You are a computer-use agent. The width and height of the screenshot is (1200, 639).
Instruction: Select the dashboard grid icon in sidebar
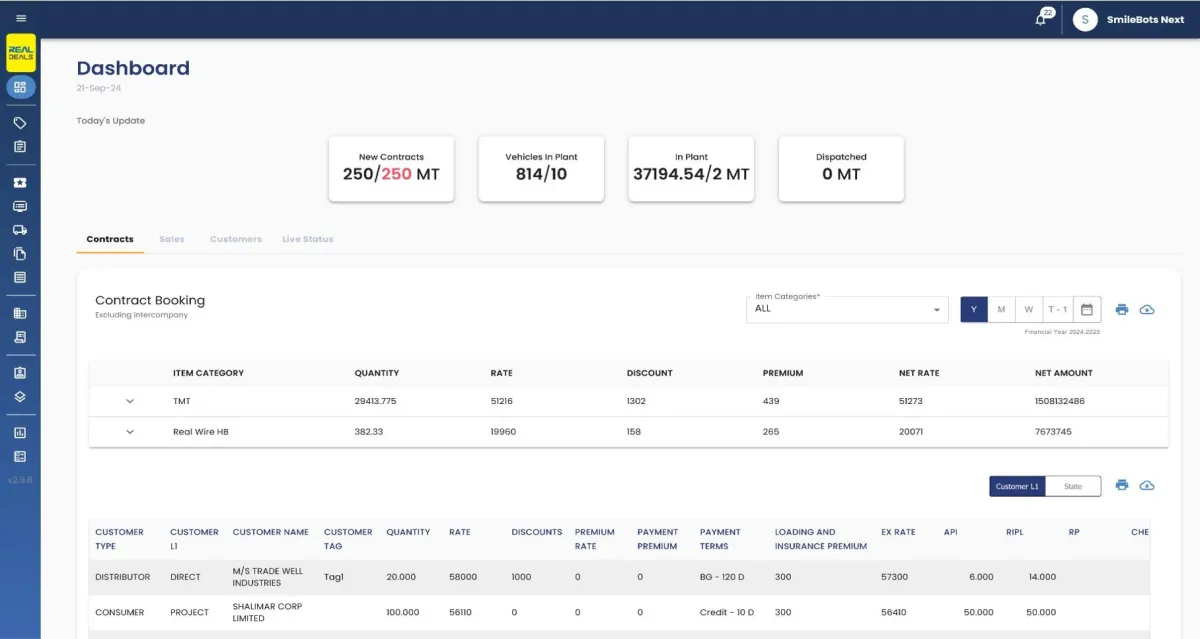(20, 87)
